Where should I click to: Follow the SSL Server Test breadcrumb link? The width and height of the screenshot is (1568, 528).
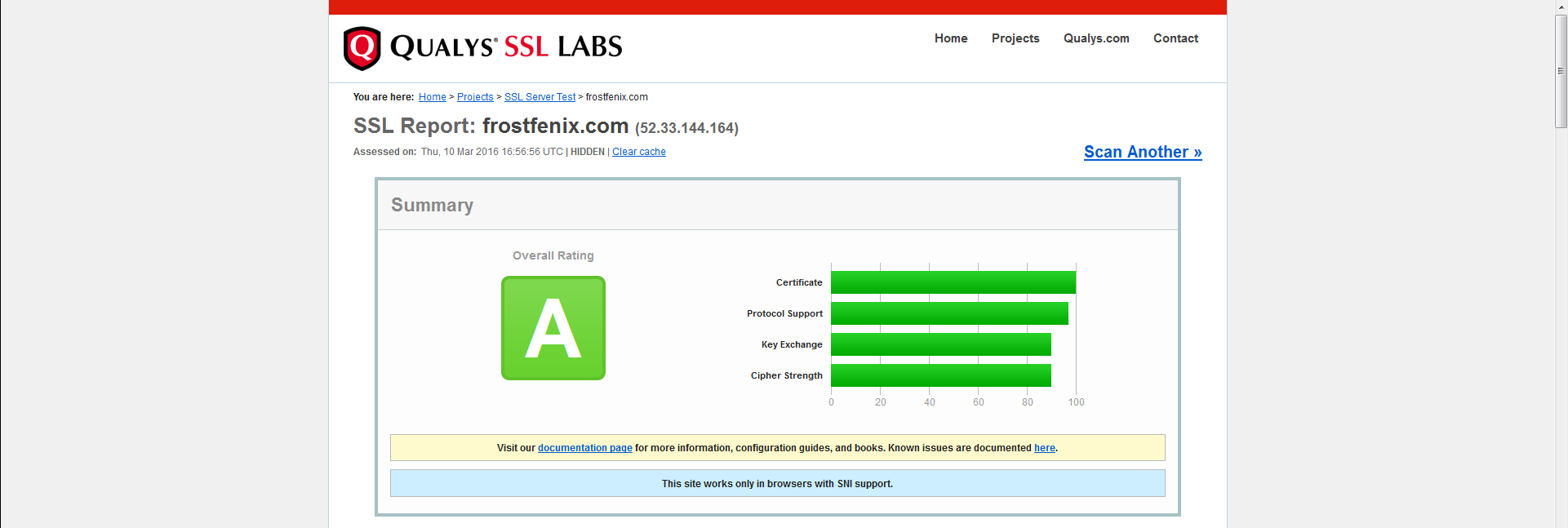click(x=540, y=97)
